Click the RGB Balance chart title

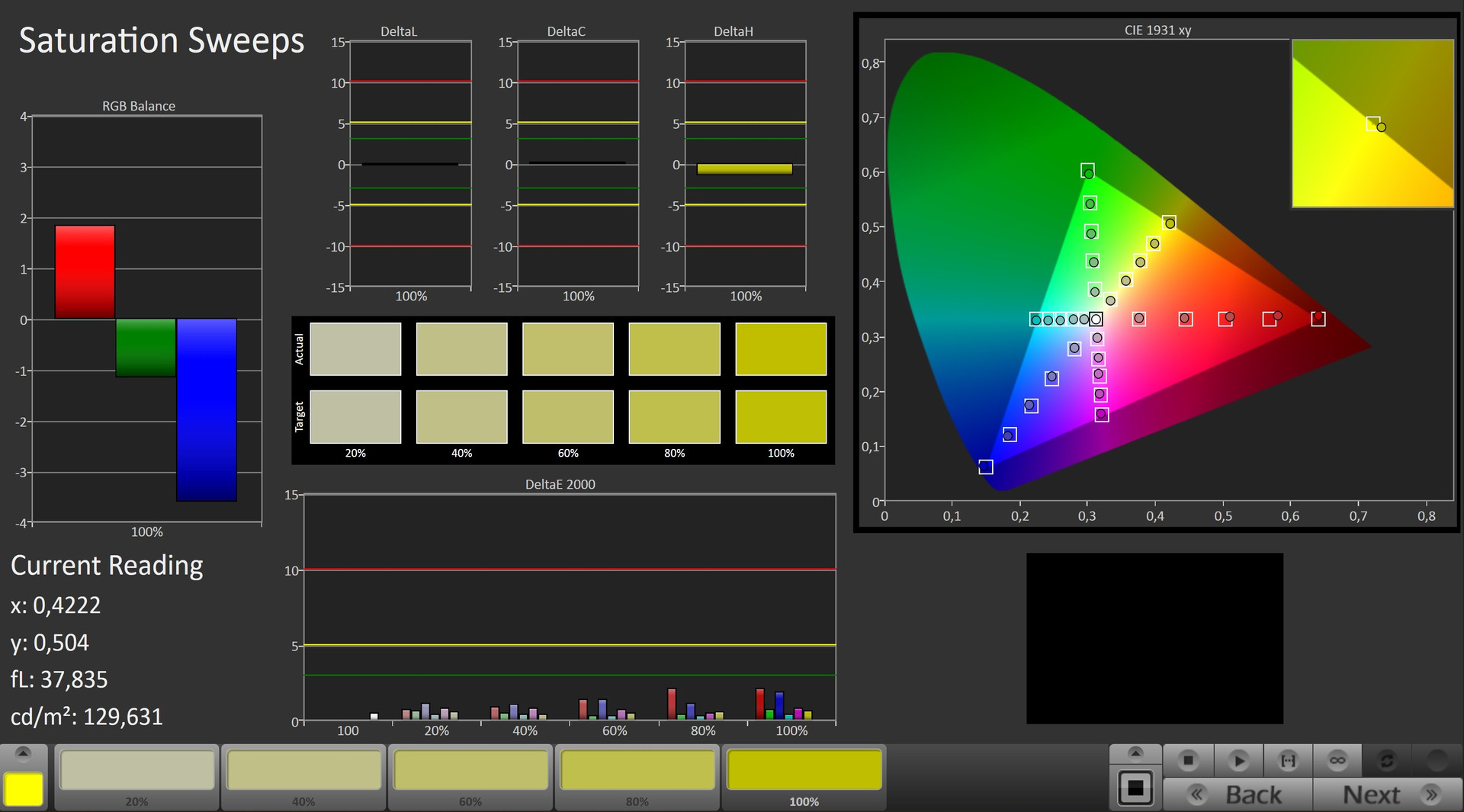point(139,106)
